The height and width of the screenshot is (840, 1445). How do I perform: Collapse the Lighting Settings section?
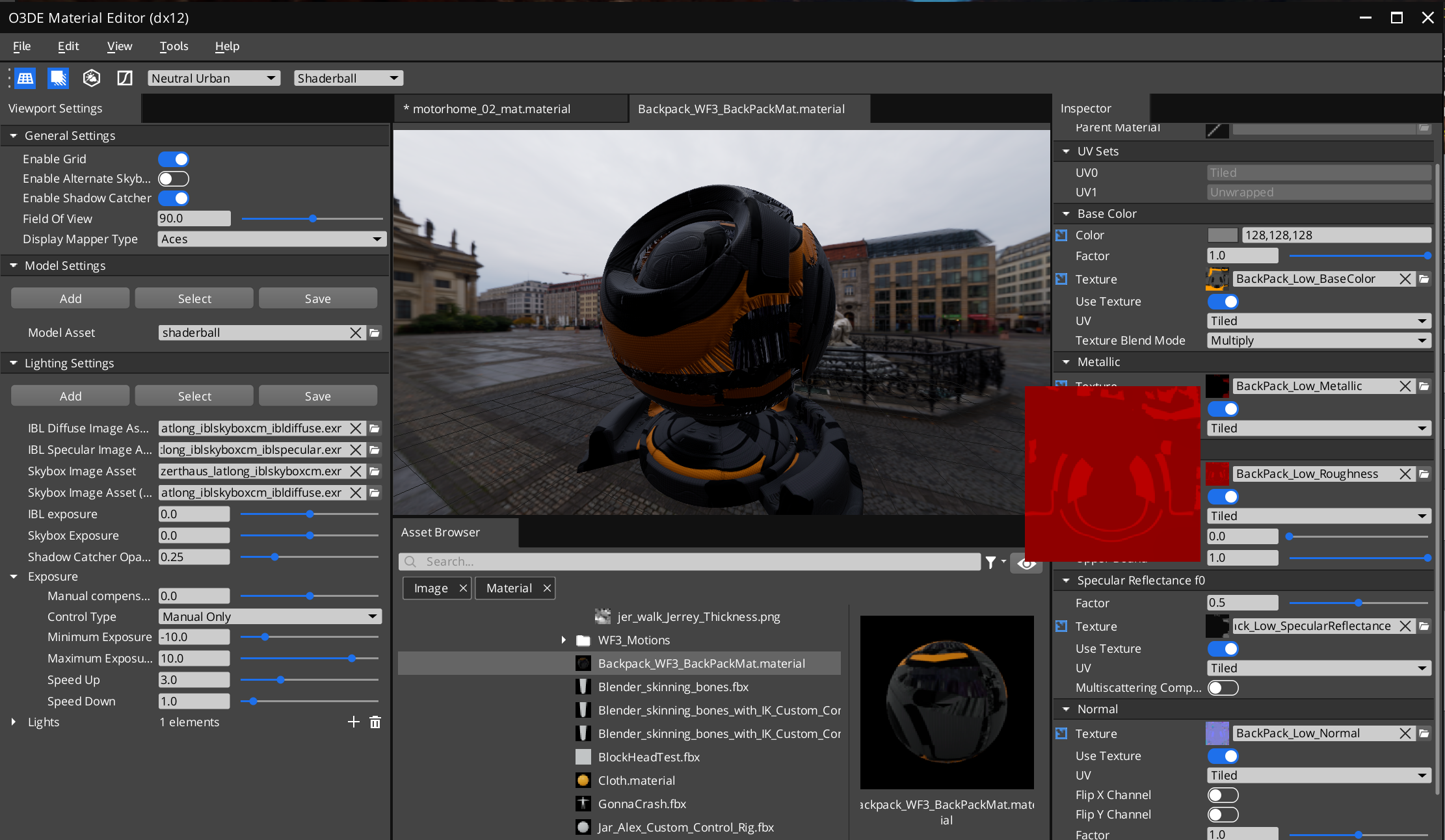pyautogui.click(x=14, y=363)
